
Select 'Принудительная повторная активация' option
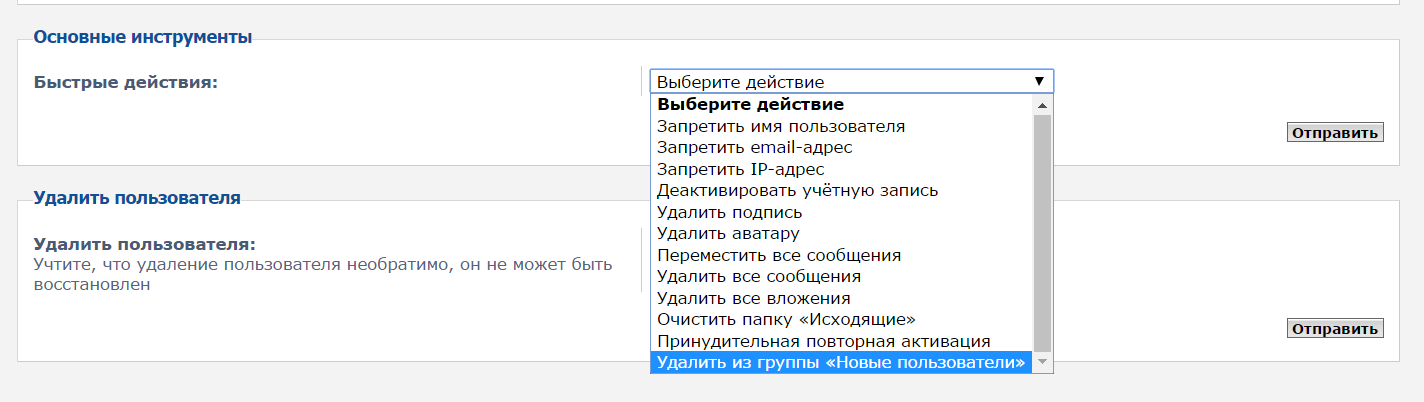tap(823, 341)
